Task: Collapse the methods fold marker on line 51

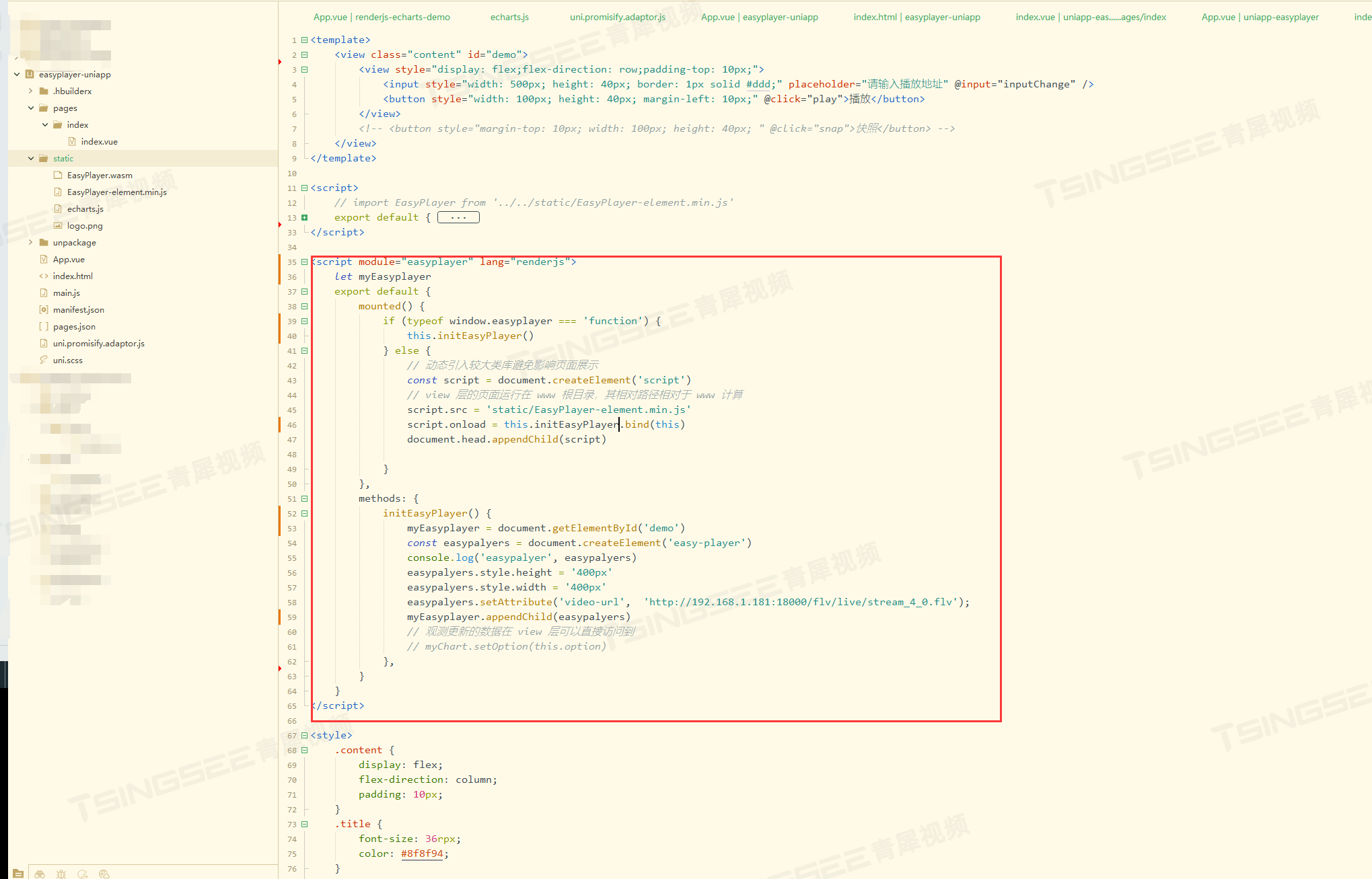Action: tap(305, 498)
